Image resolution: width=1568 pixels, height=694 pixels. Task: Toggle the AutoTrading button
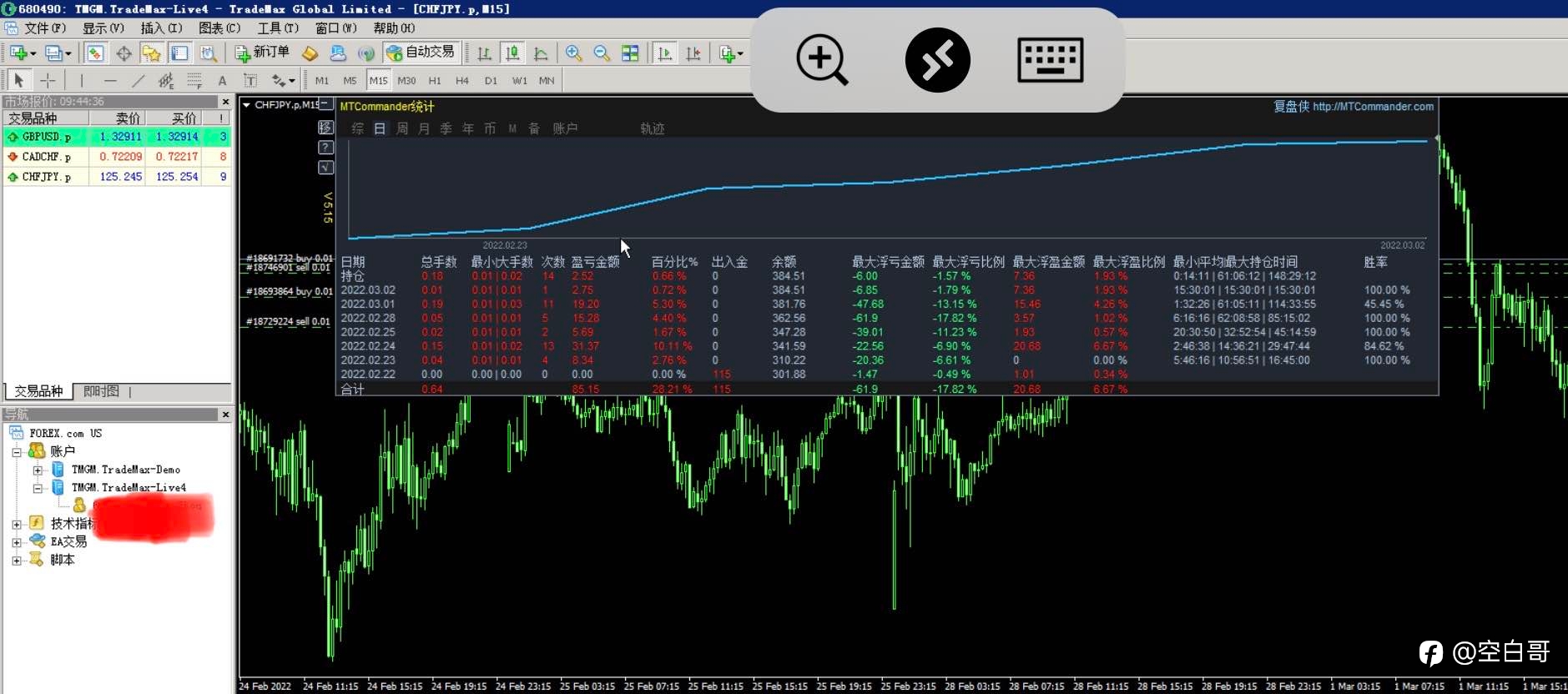[421, 53]
